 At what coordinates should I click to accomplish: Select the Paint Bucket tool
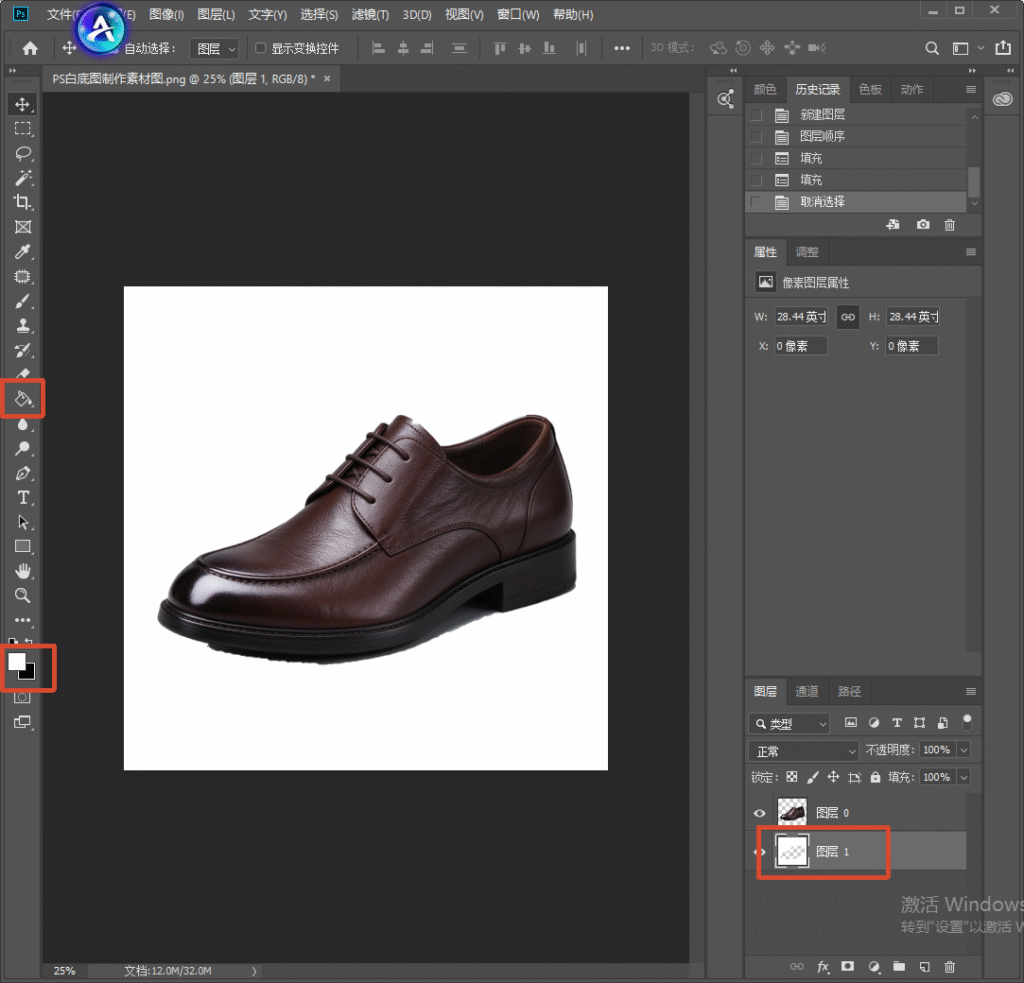(23, 398)
